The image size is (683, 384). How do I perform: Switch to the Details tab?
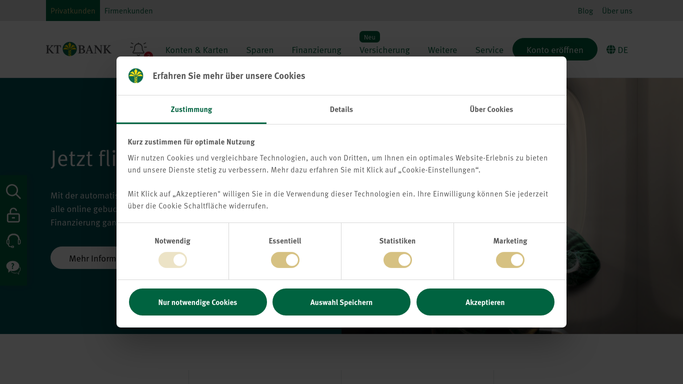[341, 109]
